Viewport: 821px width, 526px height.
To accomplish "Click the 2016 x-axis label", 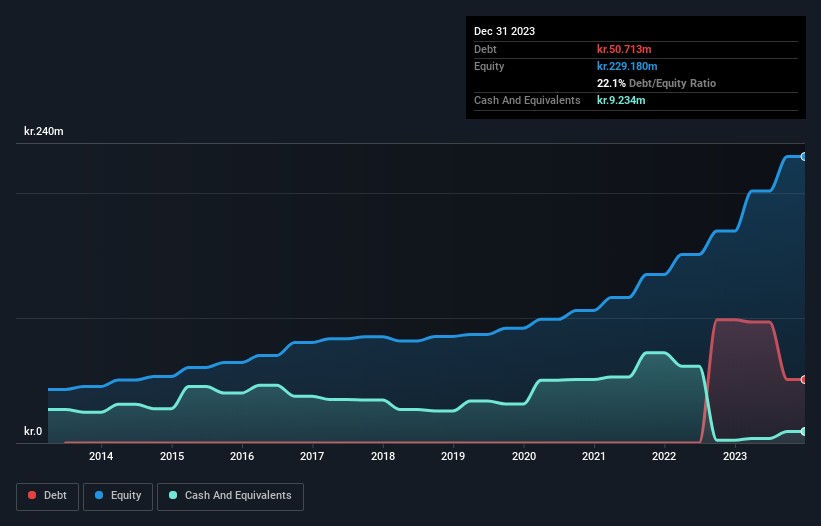I will pos(242,456).
